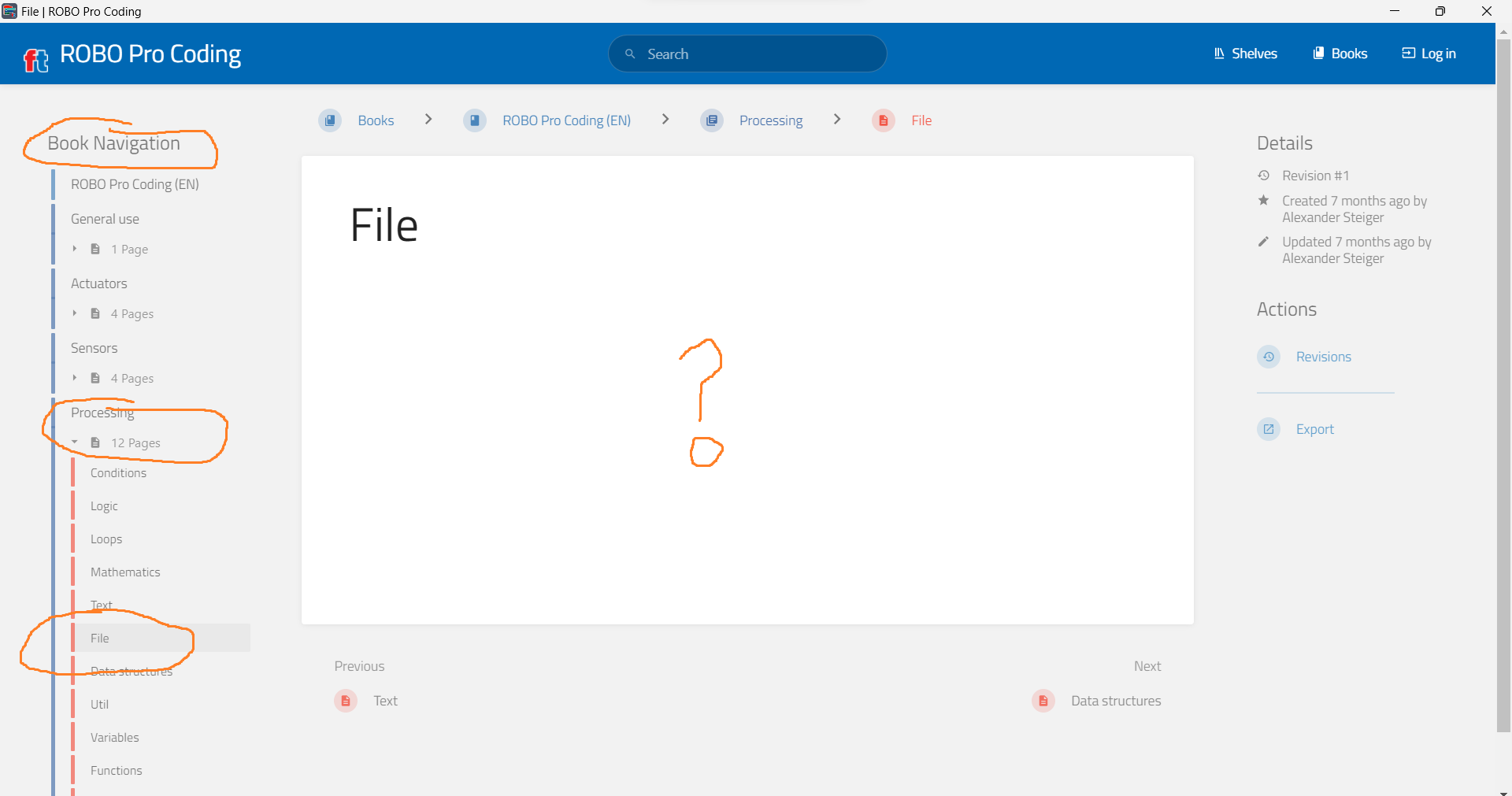
Task: Expand the Actuators 4 Pages list
Action: [x=75, y=313]
